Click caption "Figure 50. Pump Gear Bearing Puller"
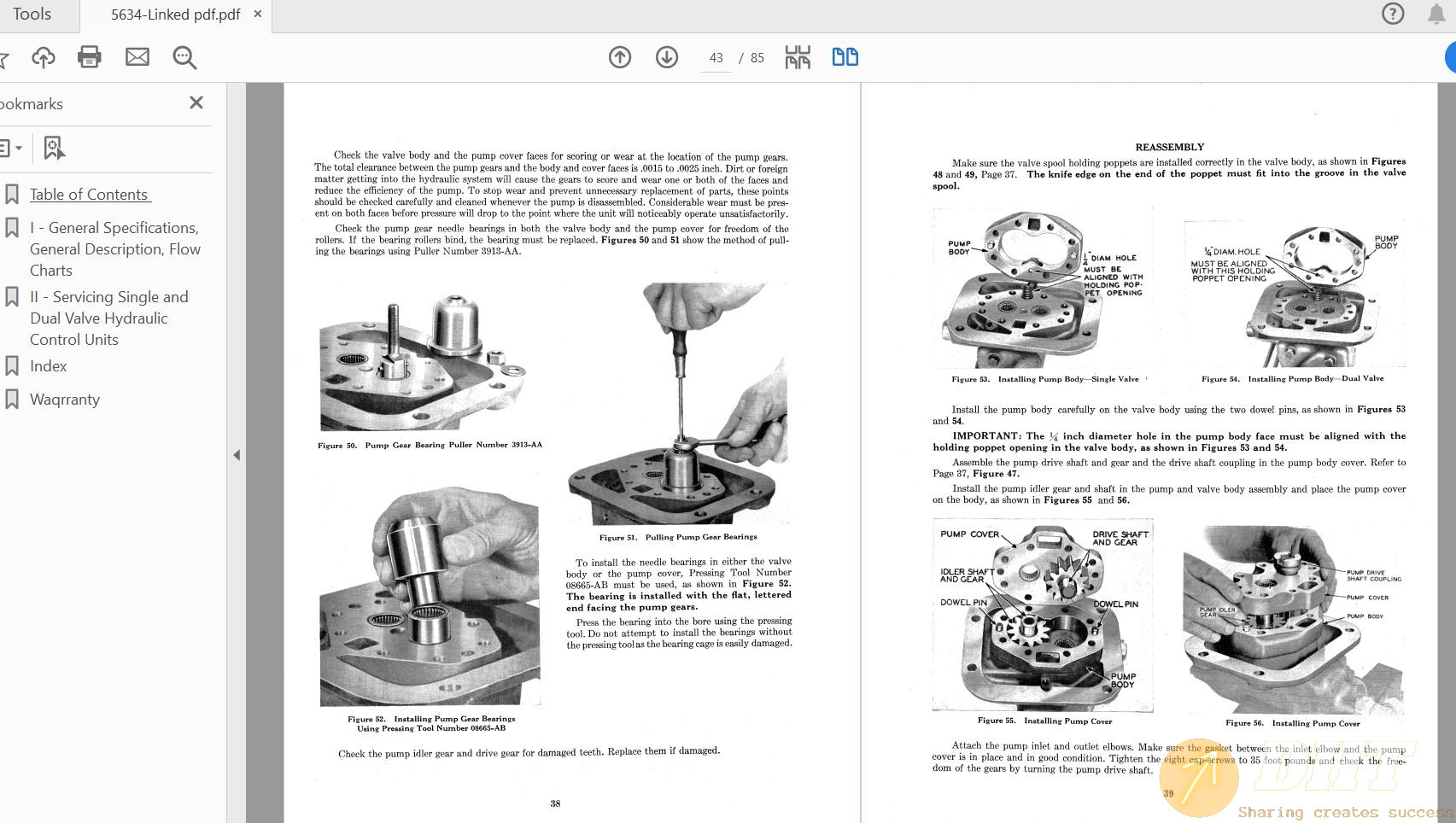Viewport: 1456px width, 823px height. [430, 445]
